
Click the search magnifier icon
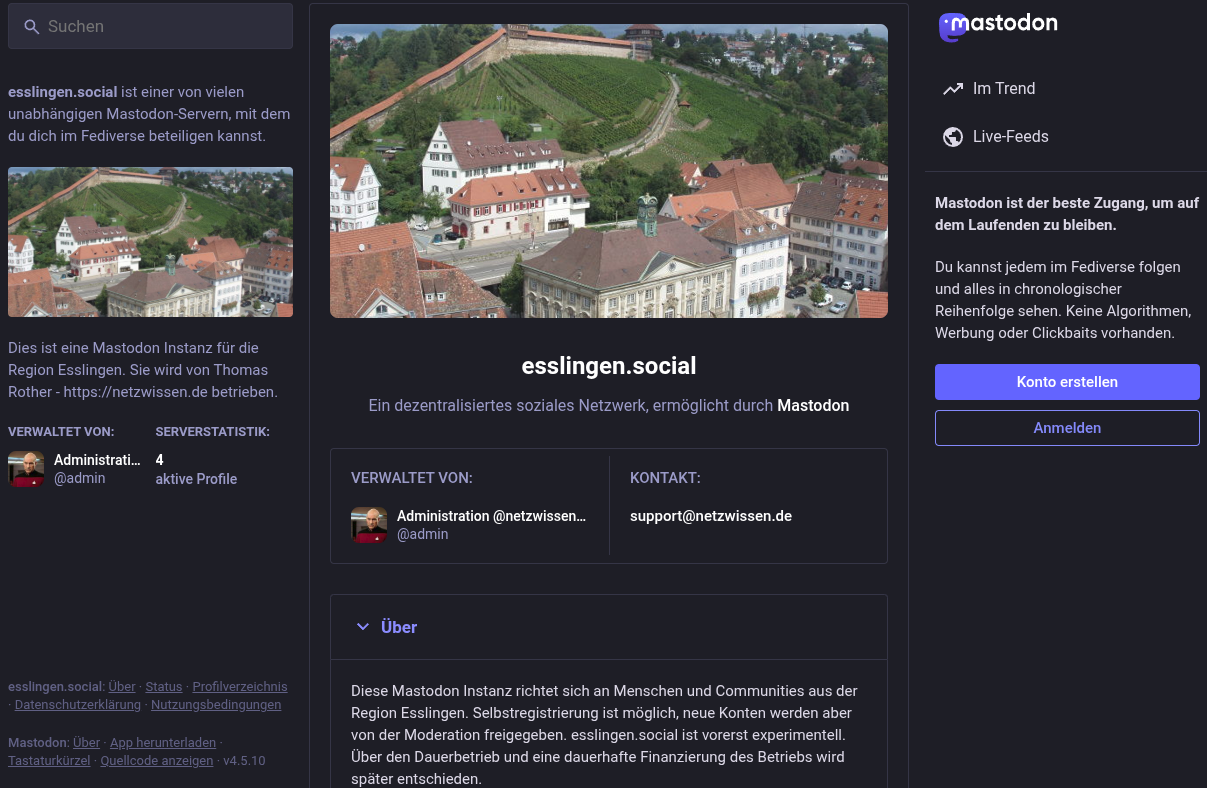[32, 27]
